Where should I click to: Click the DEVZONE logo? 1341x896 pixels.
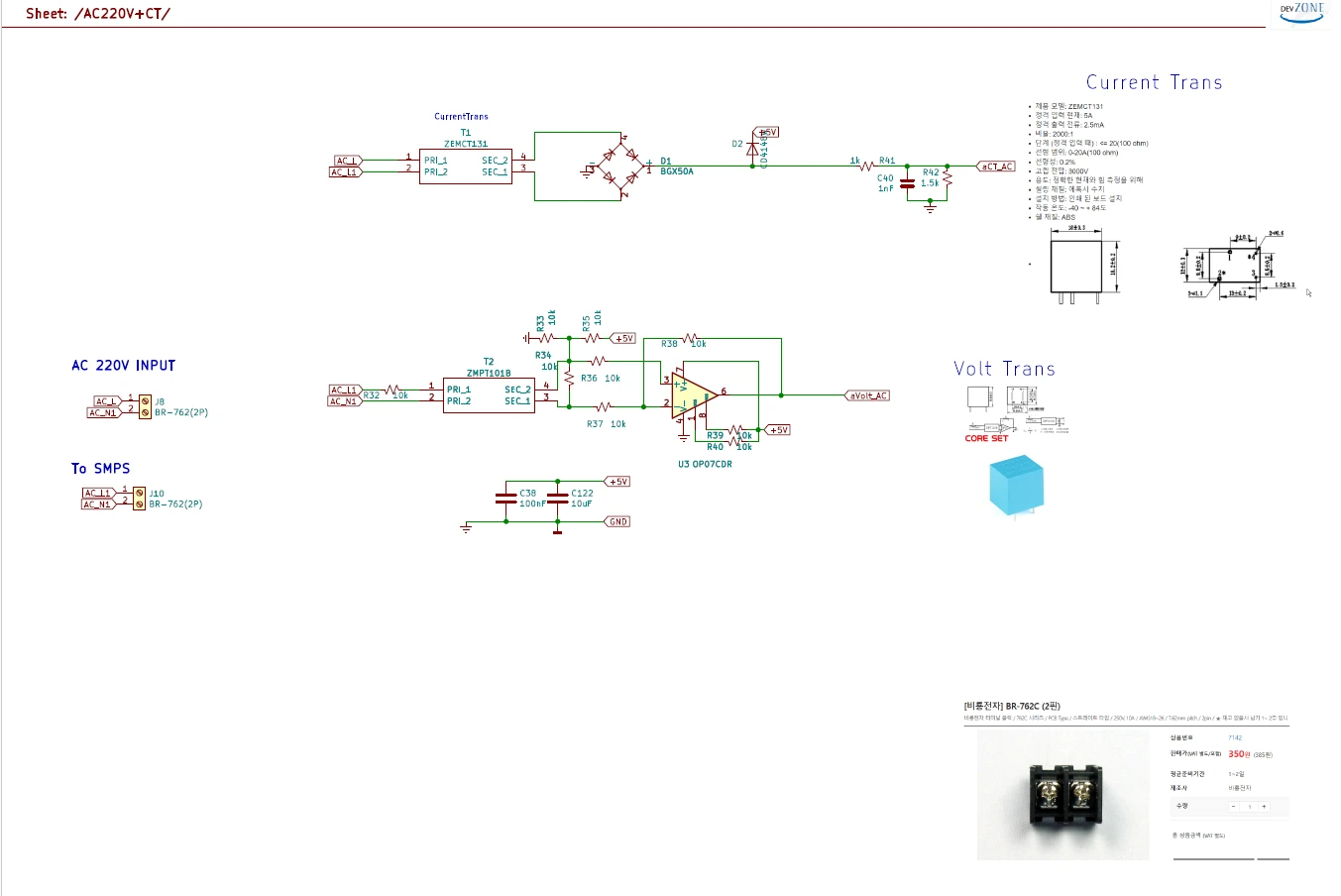(1301, 12)
